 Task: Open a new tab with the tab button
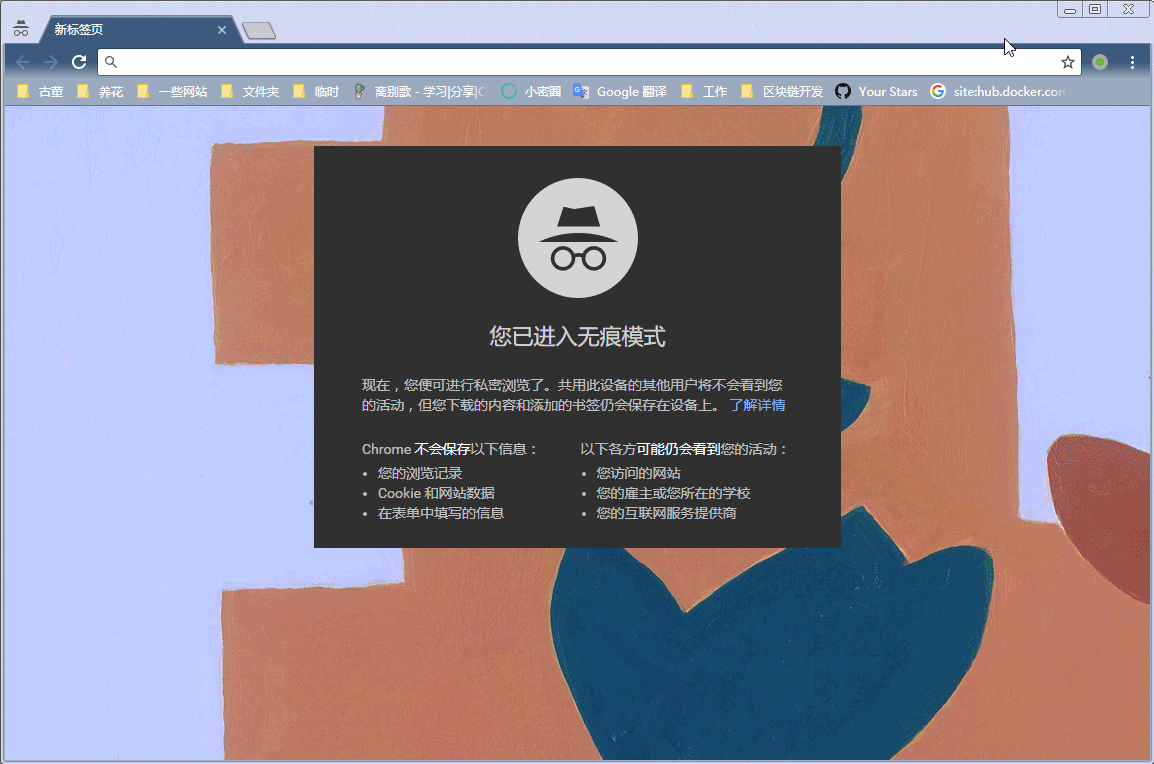click(259, 32)
